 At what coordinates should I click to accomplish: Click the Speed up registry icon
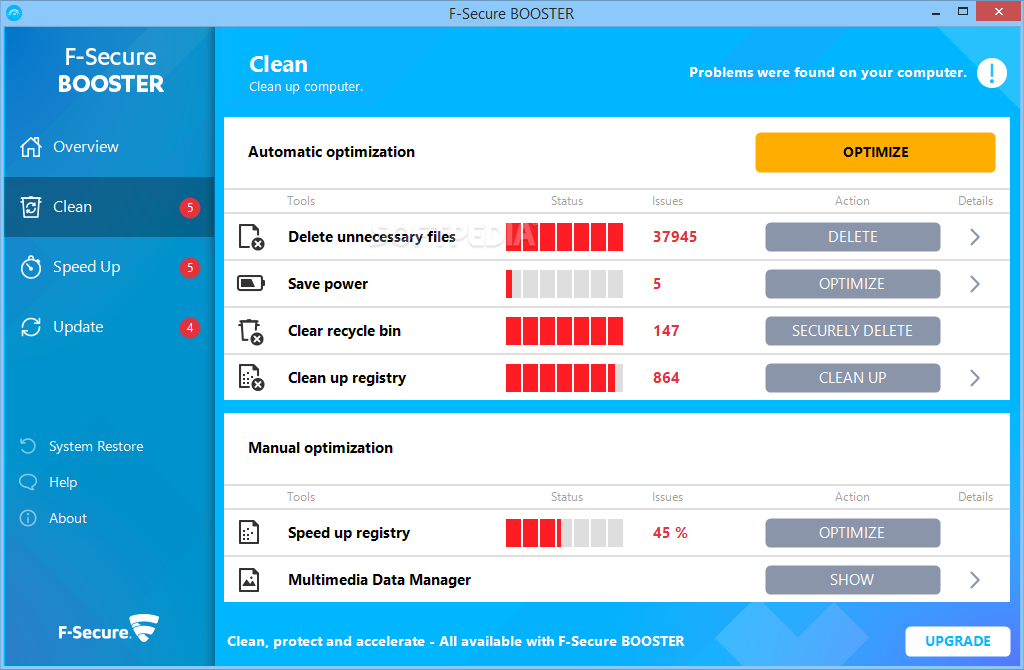point(249,532)
